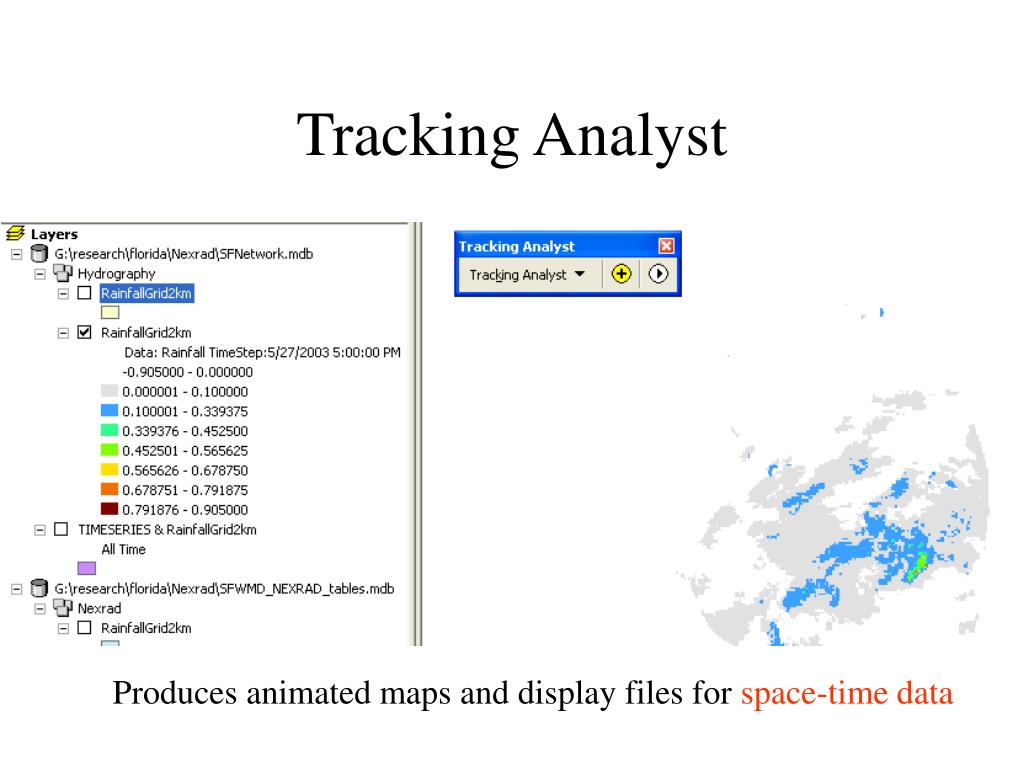Image resolution: width=1024 pixels, height=768 pixels.
Task: Click the yellow Add Temporal Data button
Action: [x=621, y=274]
